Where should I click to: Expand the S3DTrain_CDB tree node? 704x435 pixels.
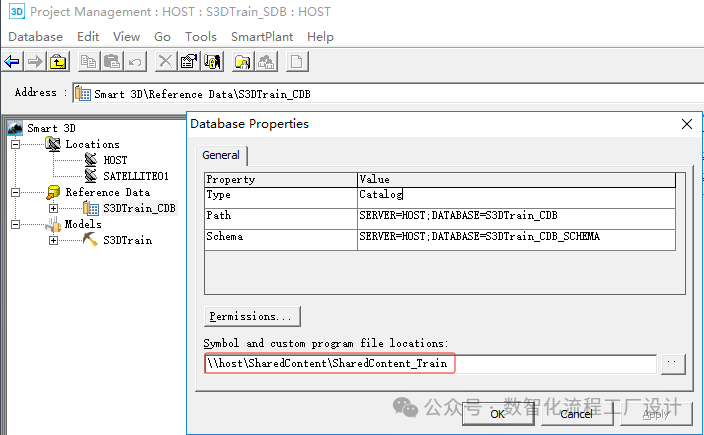click(x=53, y=208)
